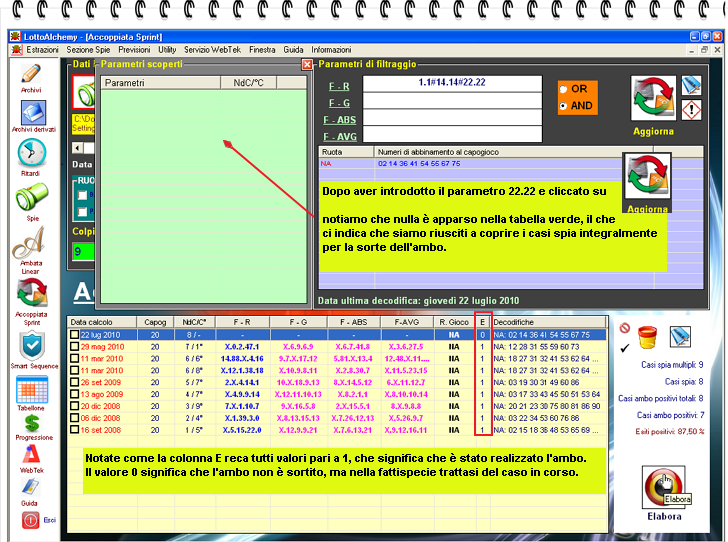
Task: Click Aggiorna icon beside the OR/AND options
Action: click(x=653, y=99)
